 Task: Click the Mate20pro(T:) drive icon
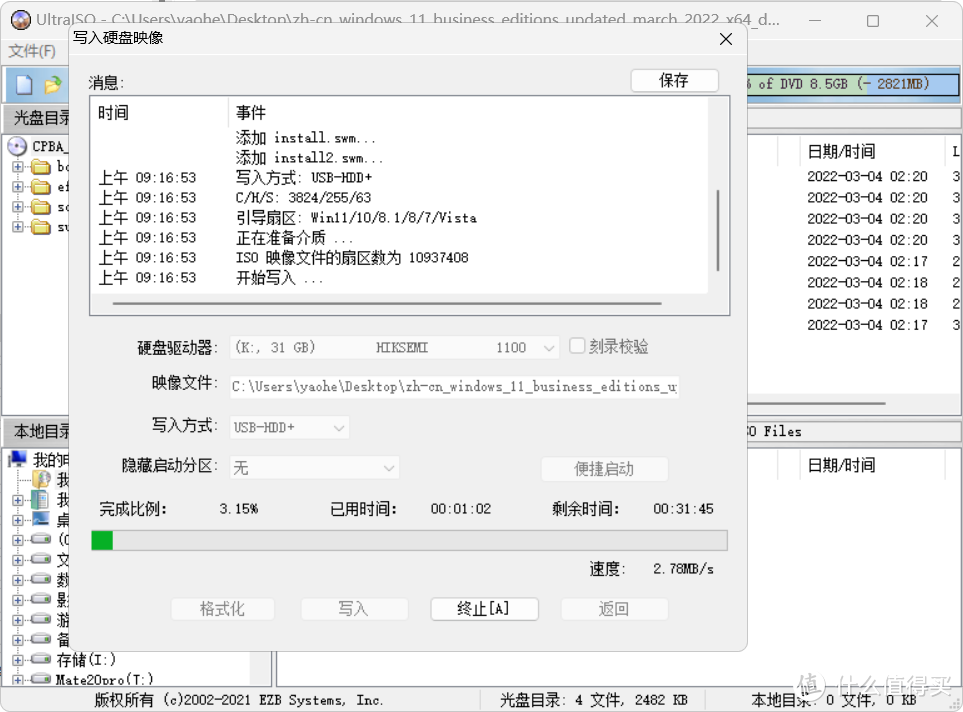(x=41, y=679)
